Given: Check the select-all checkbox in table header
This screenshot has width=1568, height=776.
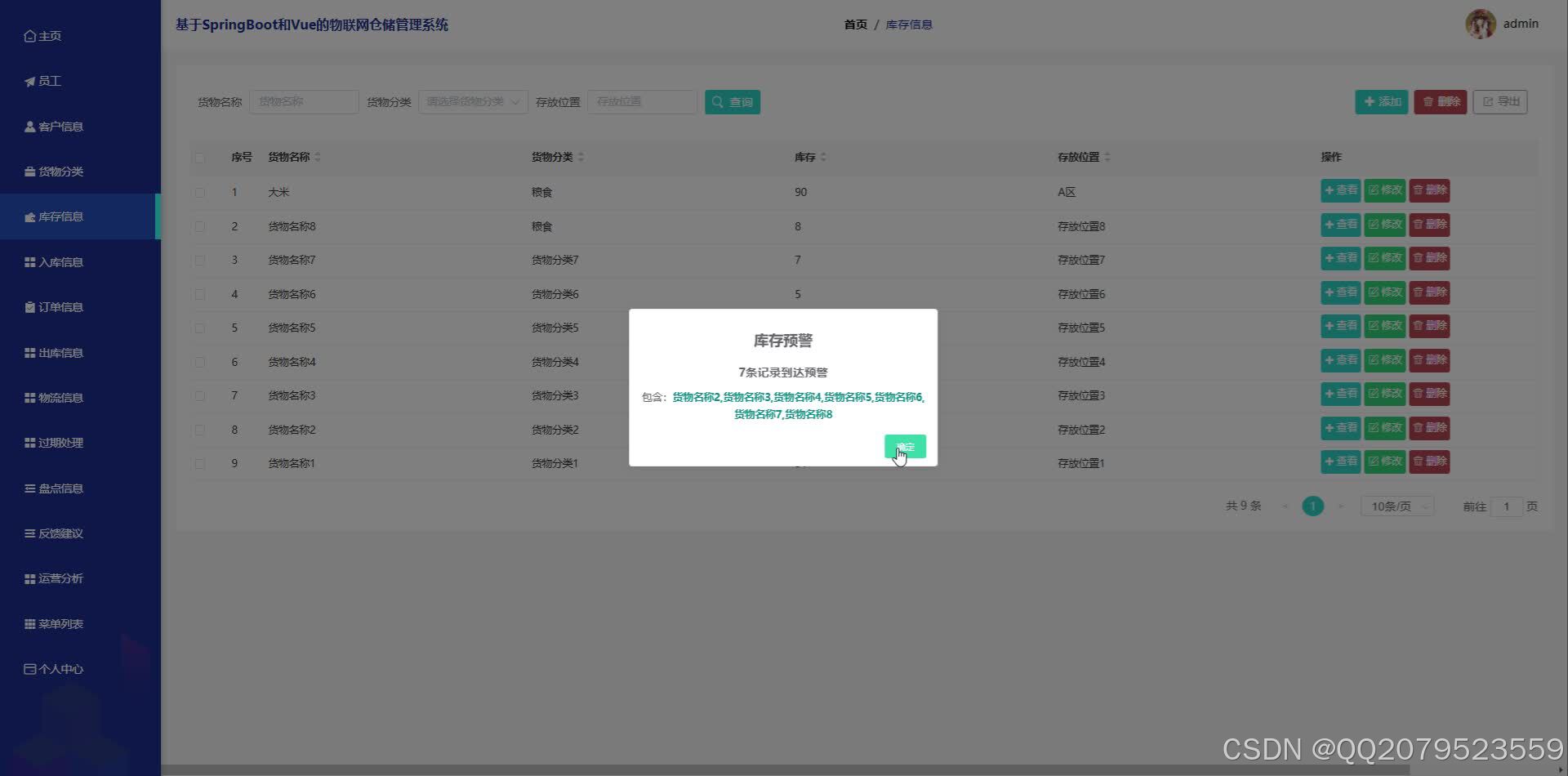Looking at the screenshot, I should tap(200, 157).
